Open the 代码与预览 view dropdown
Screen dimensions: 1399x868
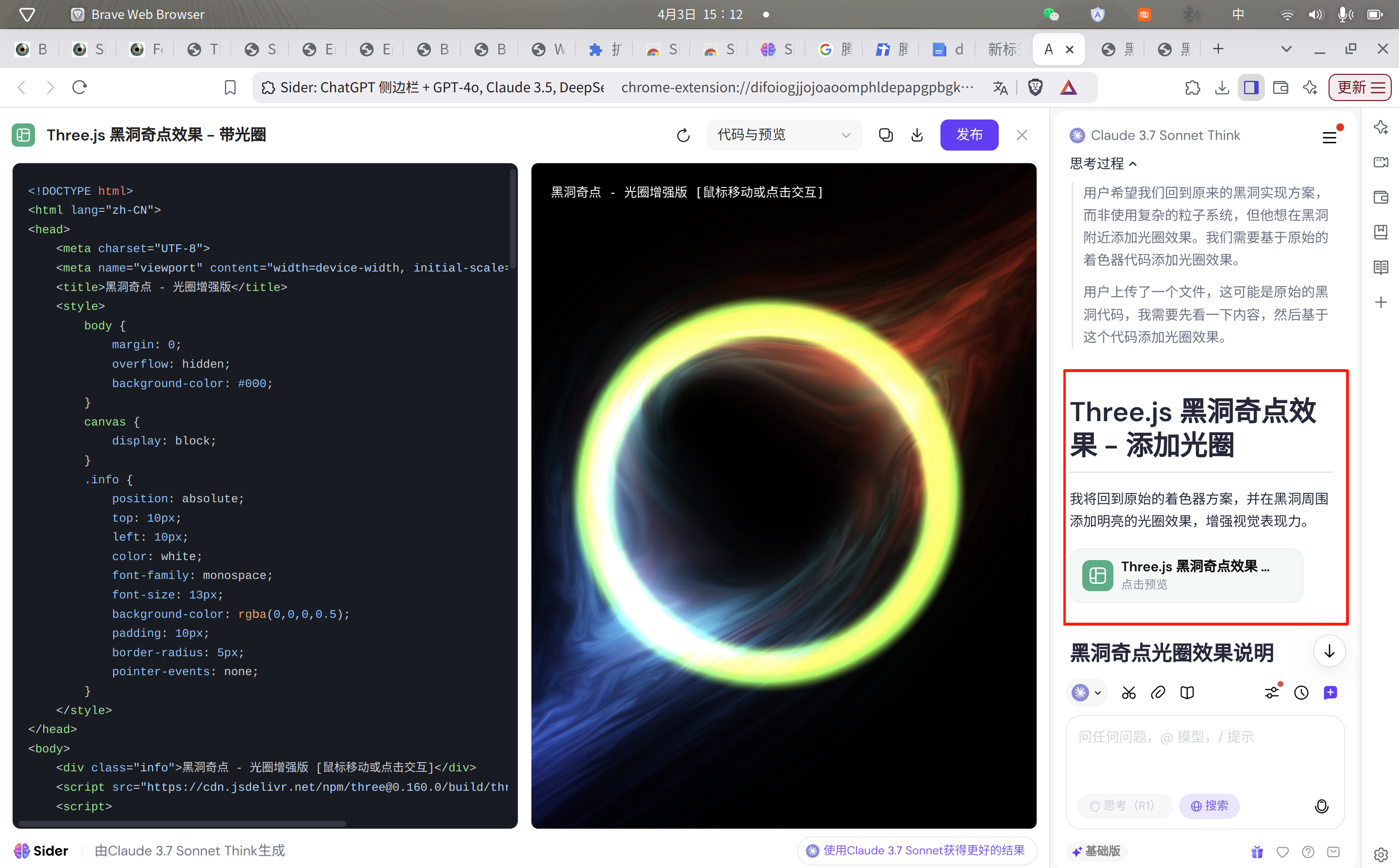pyautogui.click(x=784, y=135)
